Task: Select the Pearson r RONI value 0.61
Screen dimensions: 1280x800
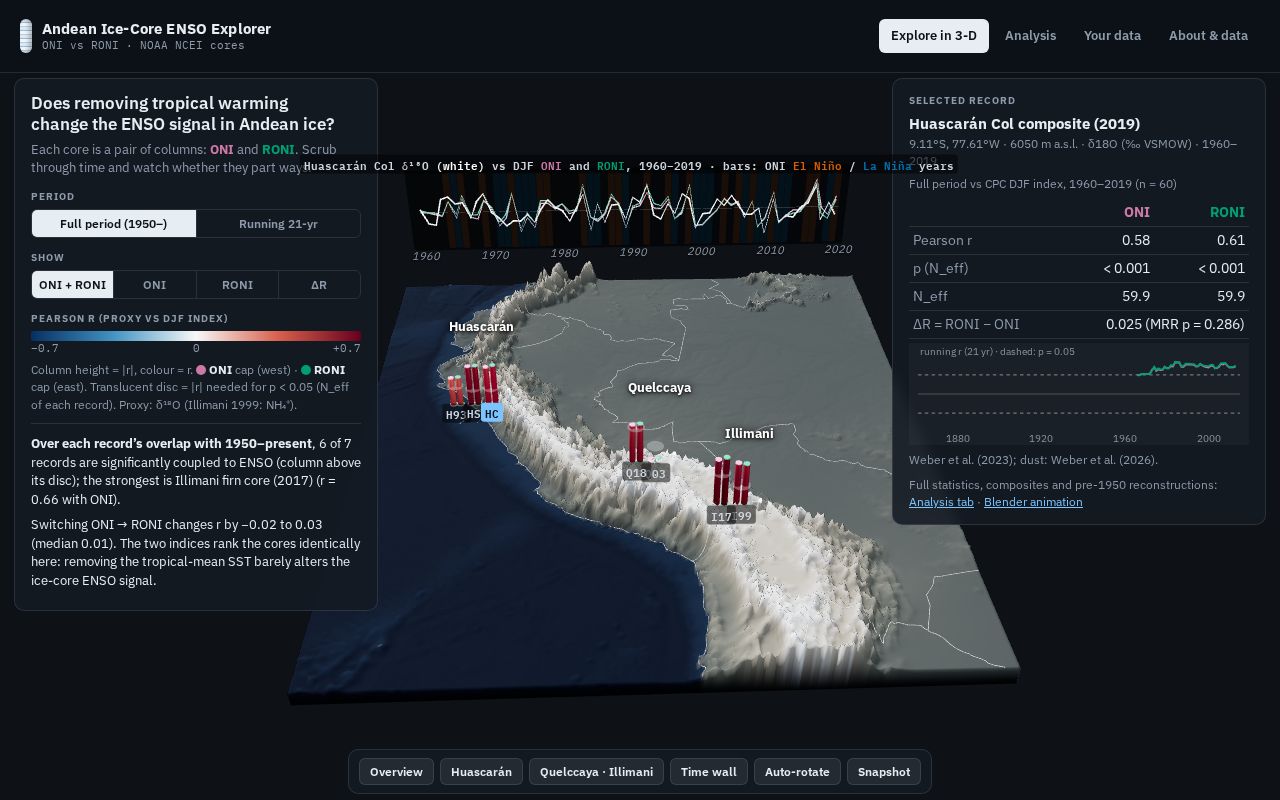Action: point(1231,240)
